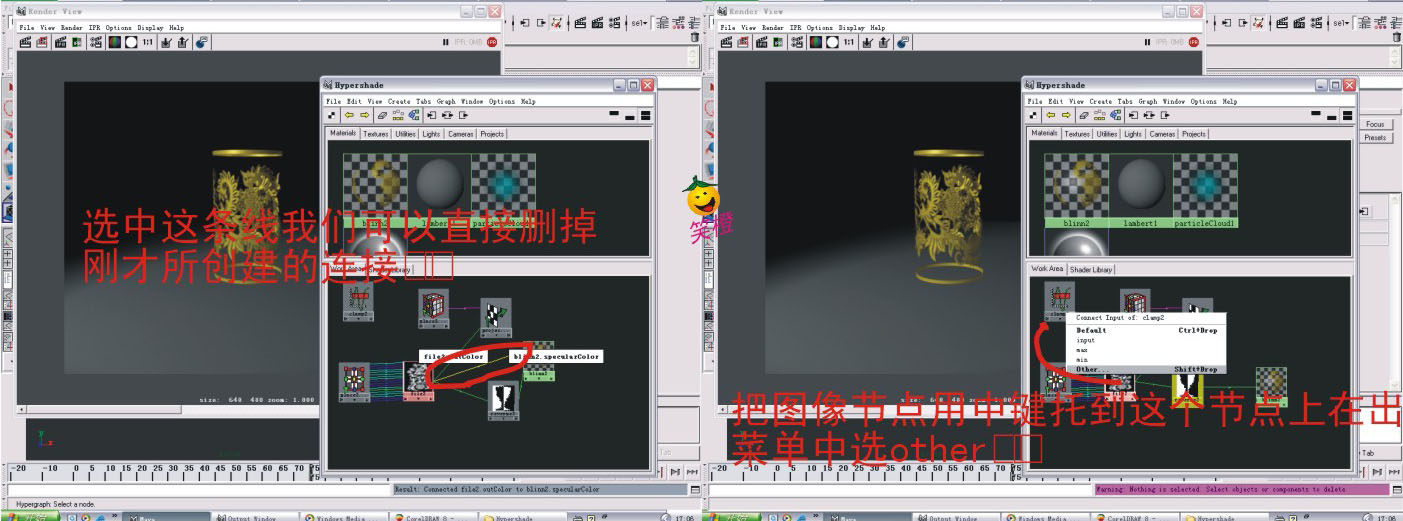The width and height of the screenshot is (1403, 521).
Task: Click Windows Media button in right taskbar
Action: click(1044, 517)
